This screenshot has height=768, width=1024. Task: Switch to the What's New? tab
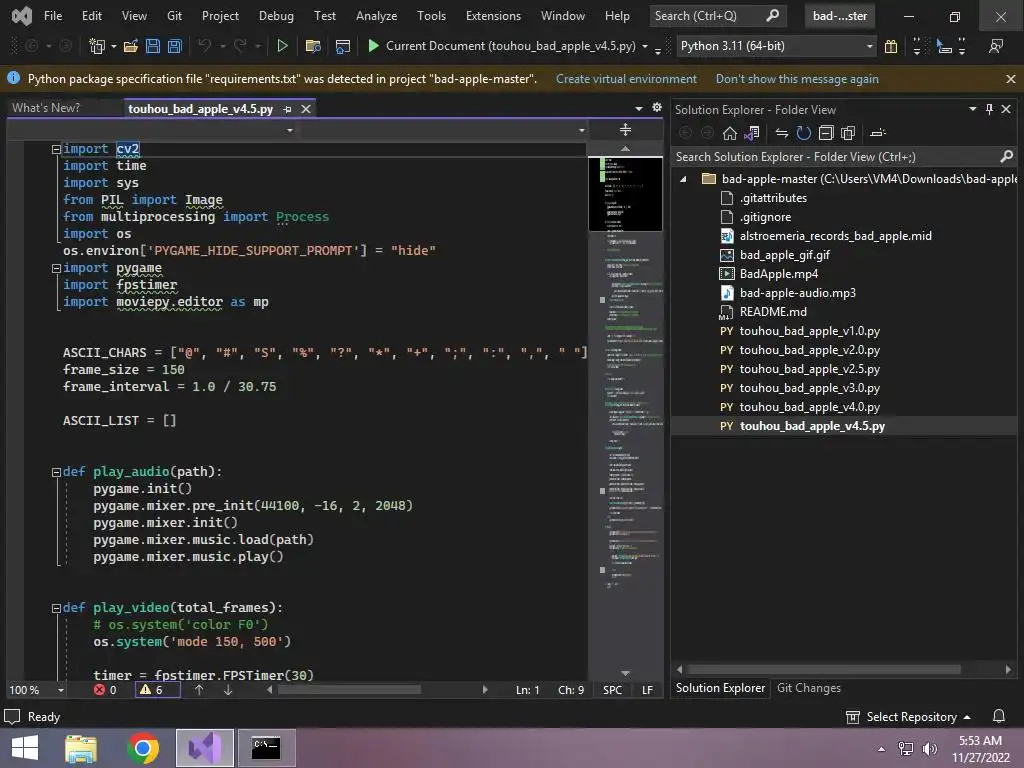46,108
